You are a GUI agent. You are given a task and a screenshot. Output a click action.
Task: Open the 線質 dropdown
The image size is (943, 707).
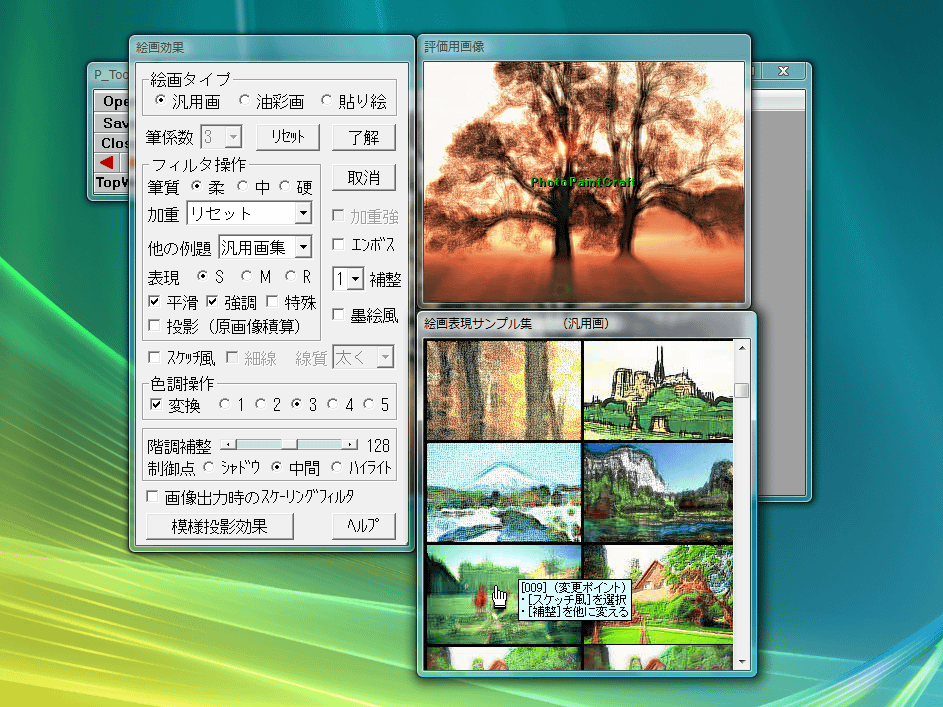coord(385,357)
